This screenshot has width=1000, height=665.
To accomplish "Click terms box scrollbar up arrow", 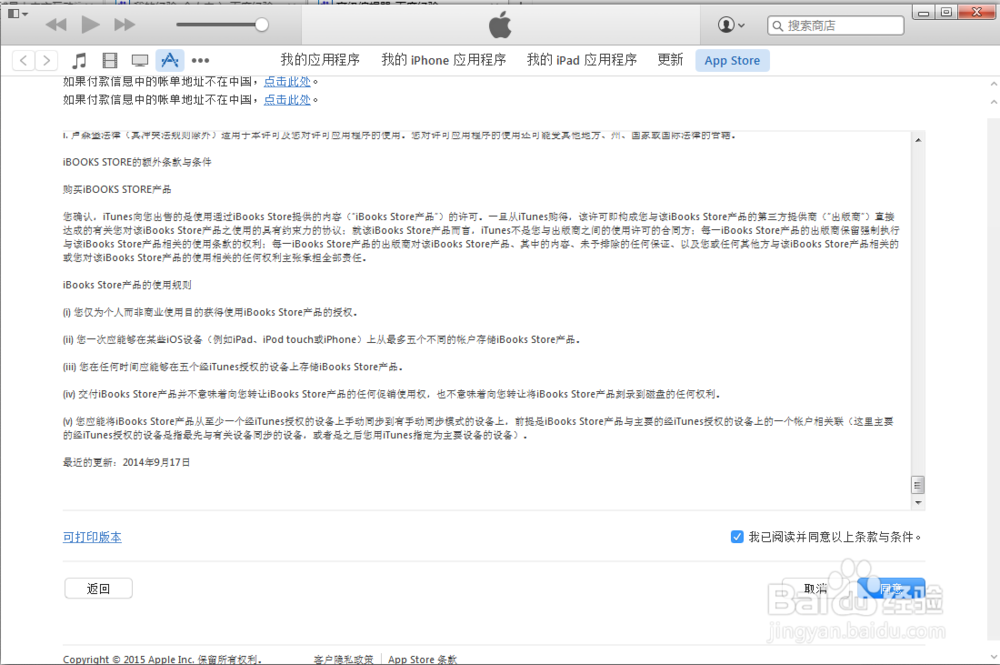I will click(918, 140).
